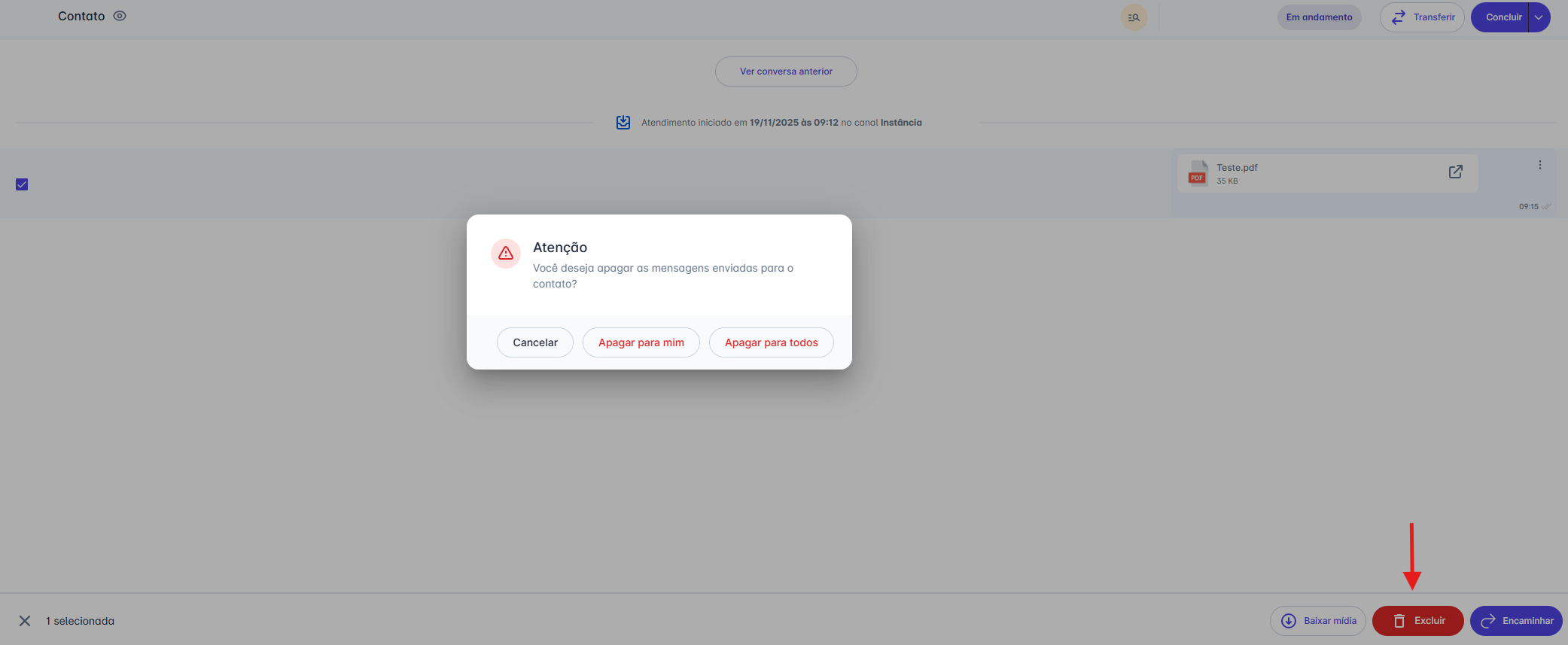Open the conversation search icon

tap(1134, 17)
